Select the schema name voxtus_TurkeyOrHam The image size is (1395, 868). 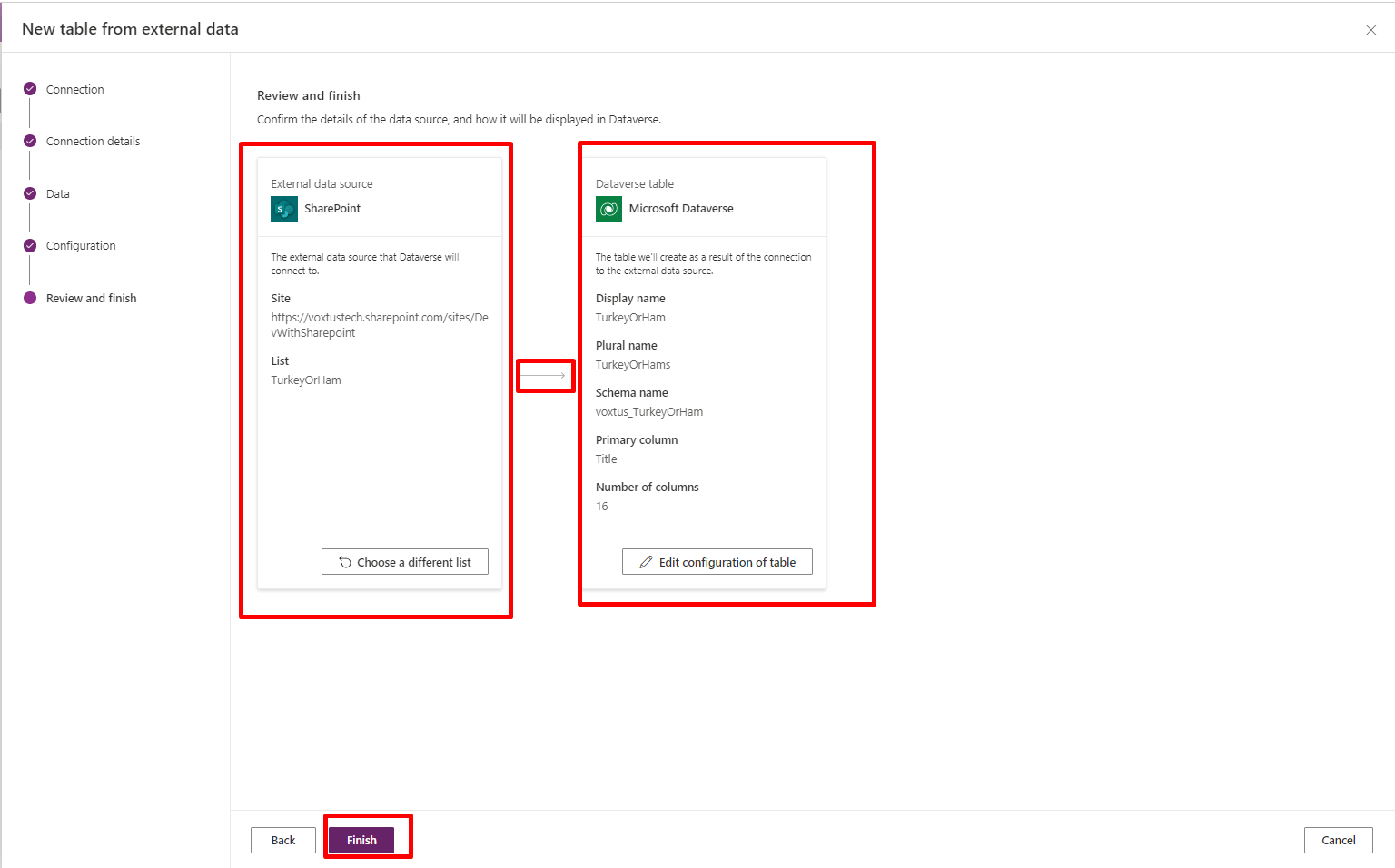point(649,412)
